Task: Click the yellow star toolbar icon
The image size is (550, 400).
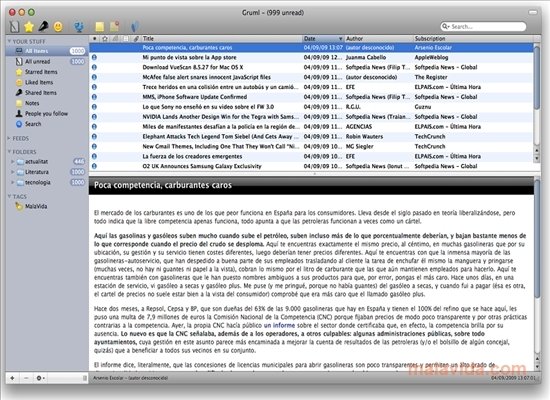Action: [29, 26]
